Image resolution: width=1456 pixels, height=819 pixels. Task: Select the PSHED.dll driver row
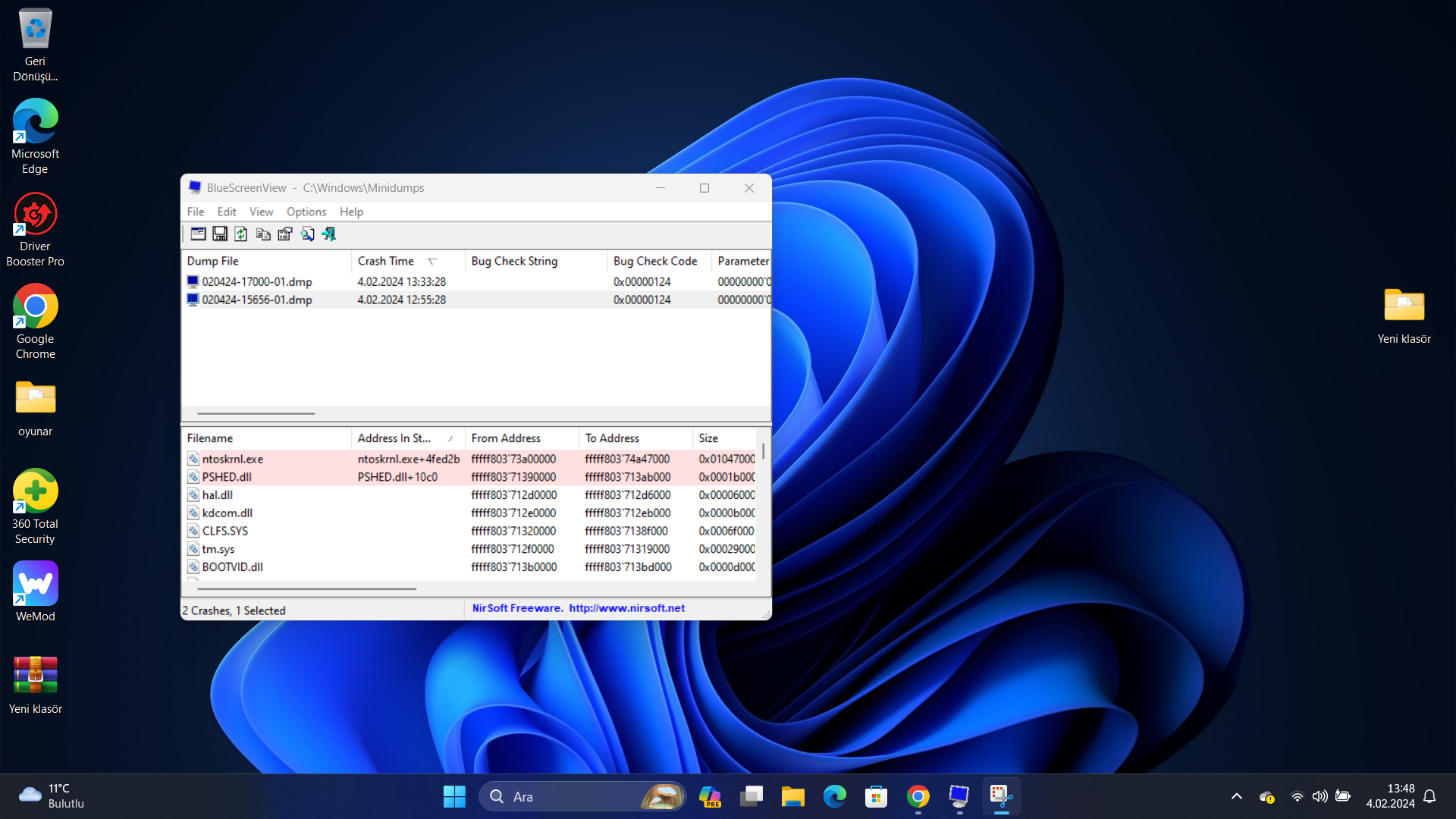tap(227, 477)
